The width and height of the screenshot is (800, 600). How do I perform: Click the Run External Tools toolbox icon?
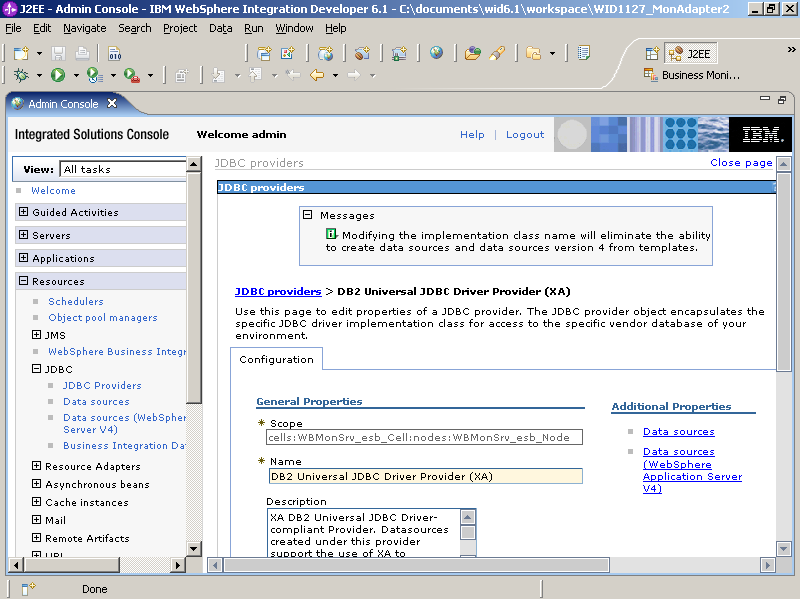tap(132, 75)
